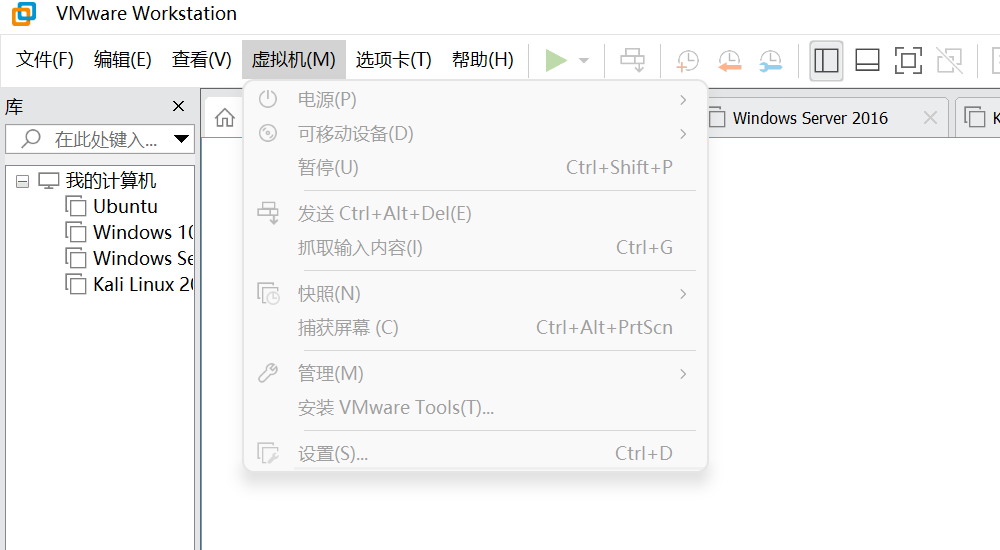Viewport: 1000px width, 550px height.
Task: Click the Unity mode toolbar icon
Action: click(x=949, y=60)
